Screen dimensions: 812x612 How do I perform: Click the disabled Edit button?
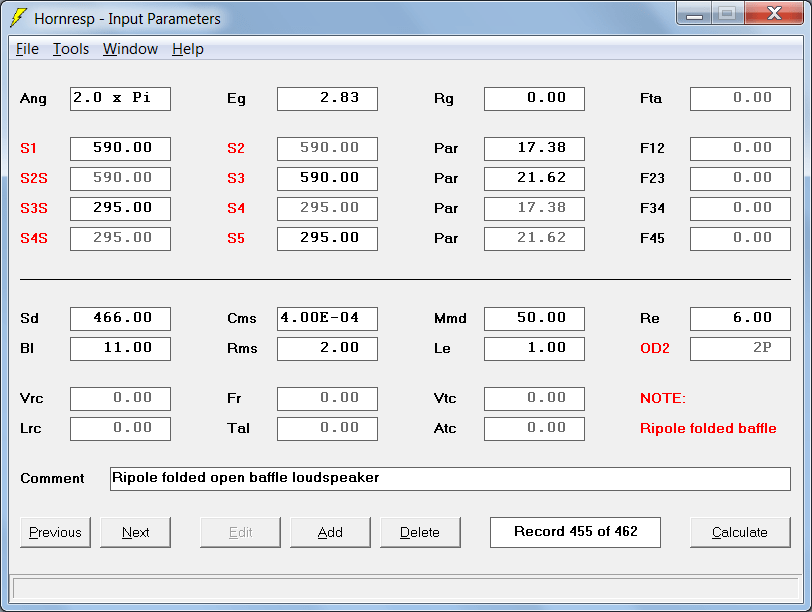[x=240, y=532]
